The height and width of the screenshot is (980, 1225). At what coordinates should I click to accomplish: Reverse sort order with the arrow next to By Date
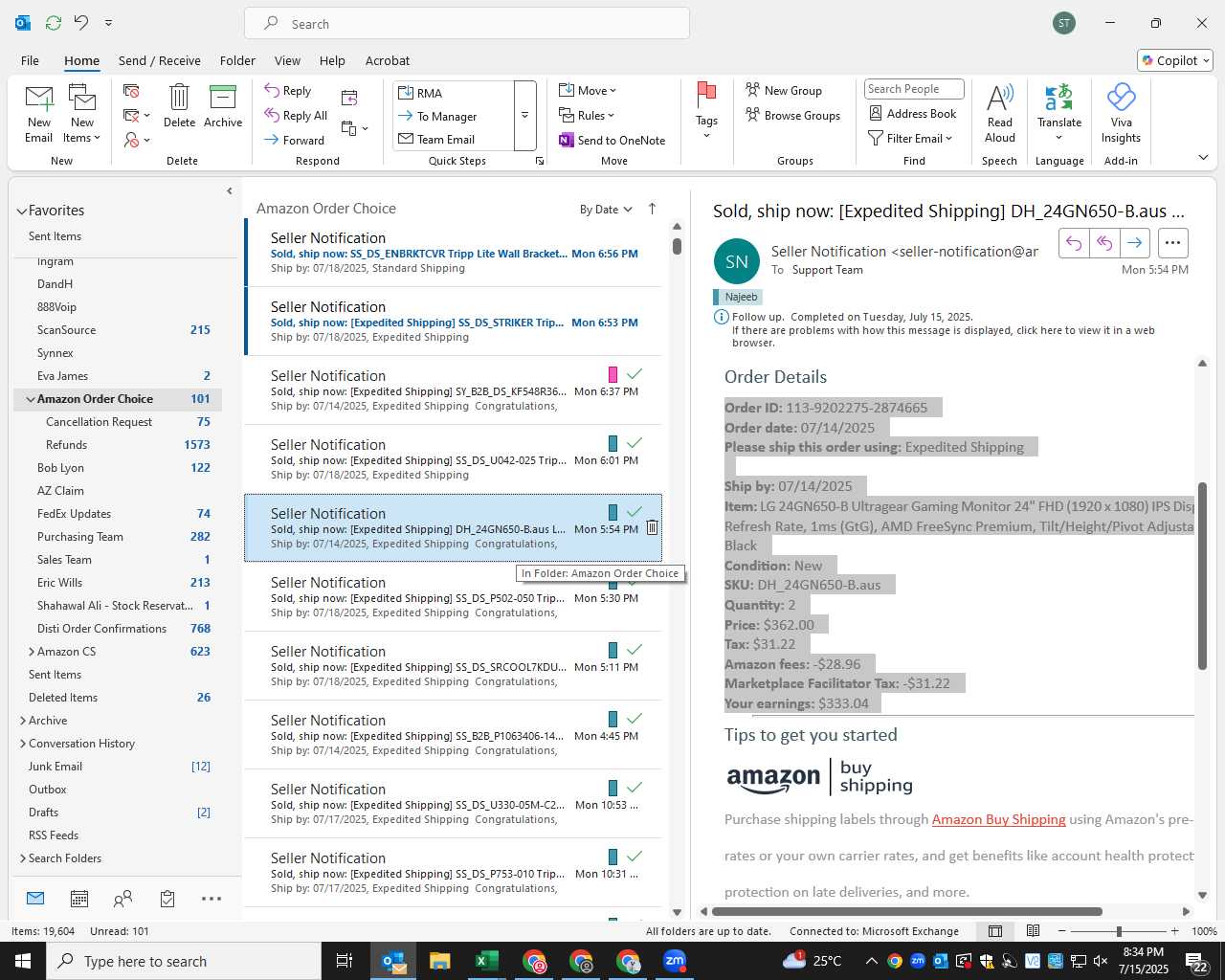[x=652, y=209]
